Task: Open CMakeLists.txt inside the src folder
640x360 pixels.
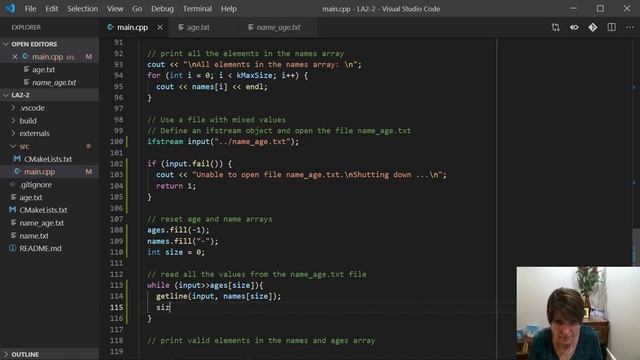Action: tap(49, 159)
